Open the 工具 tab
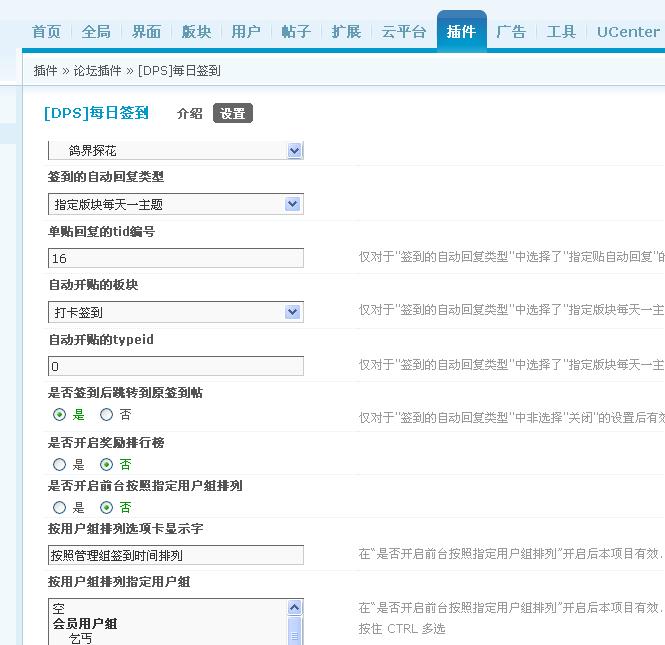The width and height of the screenshot is (665, 645). point(561,32)
